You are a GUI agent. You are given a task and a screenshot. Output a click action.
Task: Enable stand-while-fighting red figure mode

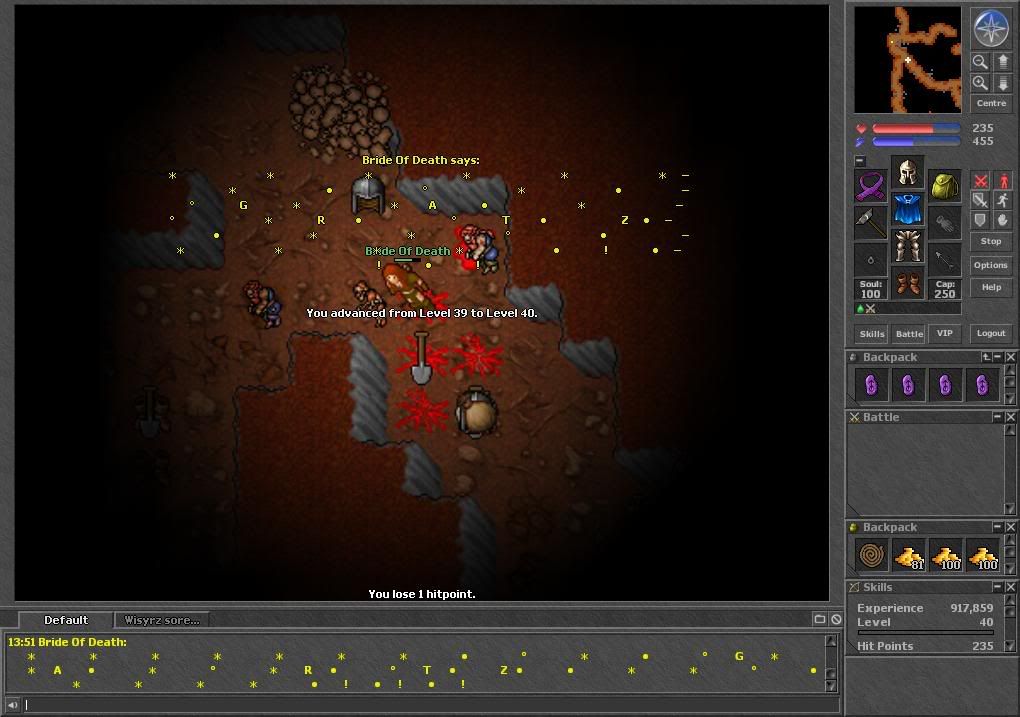pyautogui.click(x=1002, y=180)
